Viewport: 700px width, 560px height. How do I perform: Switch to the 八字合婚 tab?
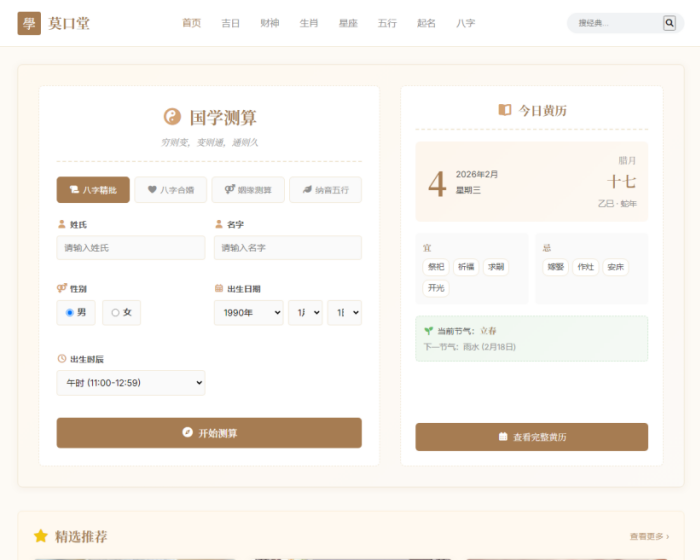coord(171,189)
